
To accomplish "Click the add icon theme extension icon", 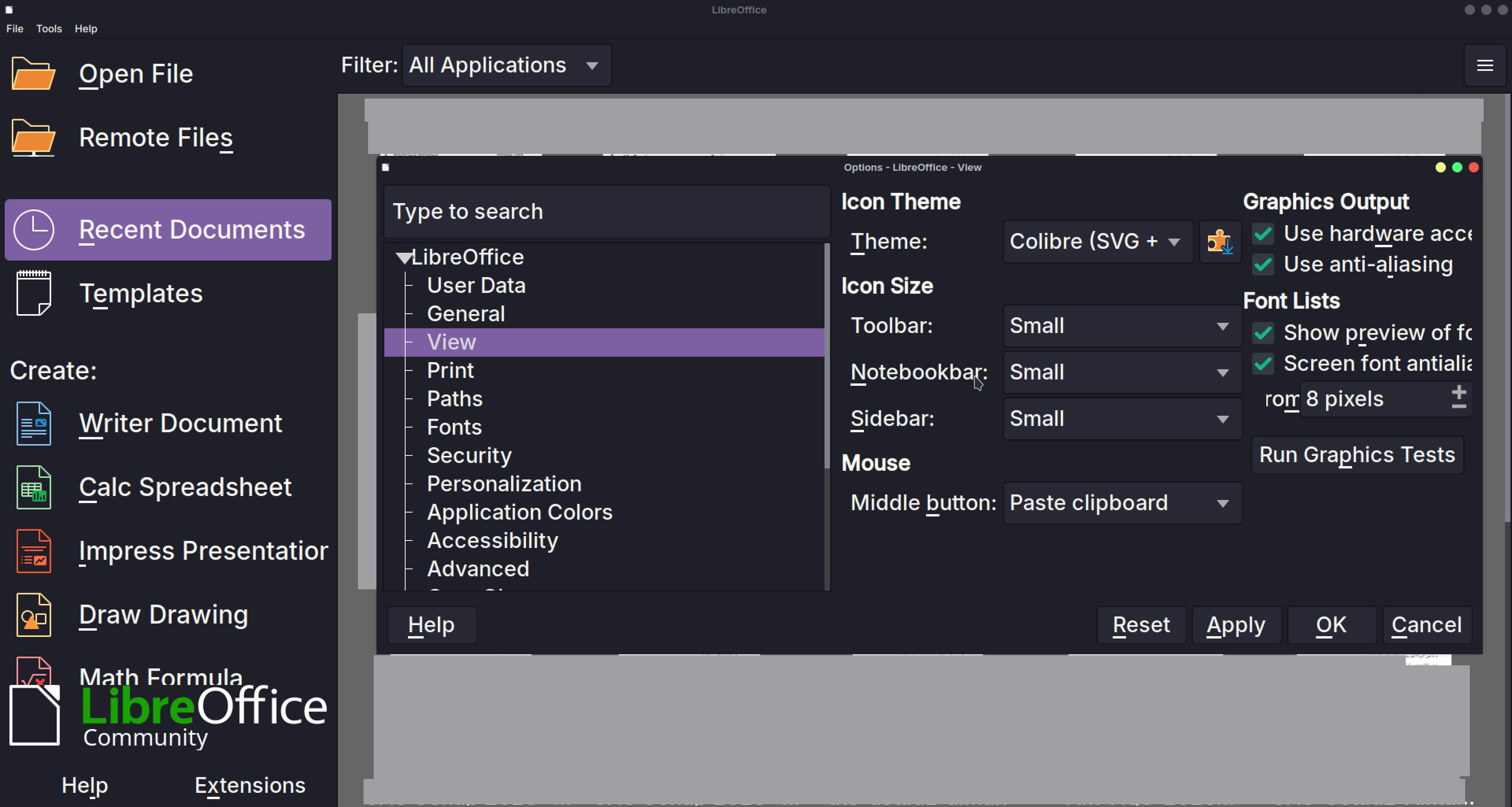I will (x=1220, y=241).
